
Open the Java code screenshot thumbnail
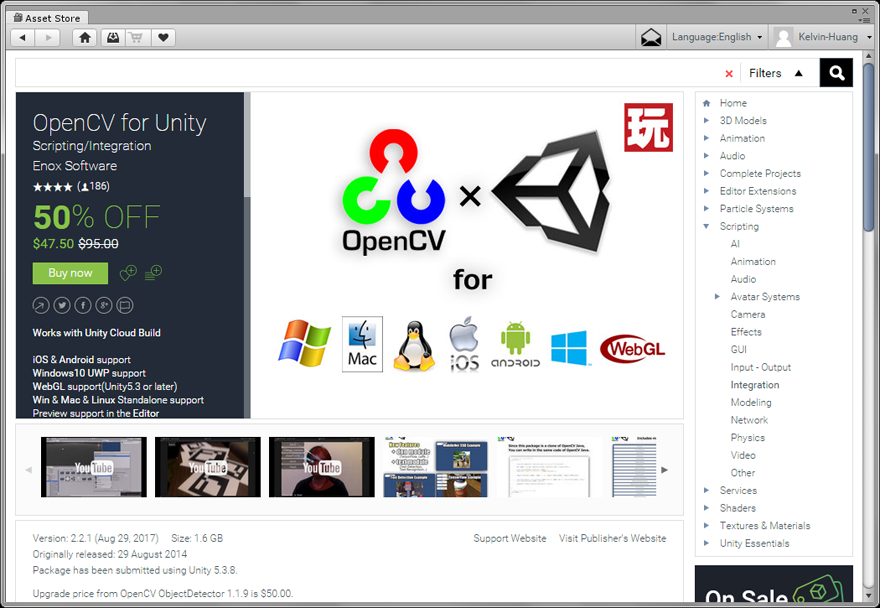click(549, 467)
